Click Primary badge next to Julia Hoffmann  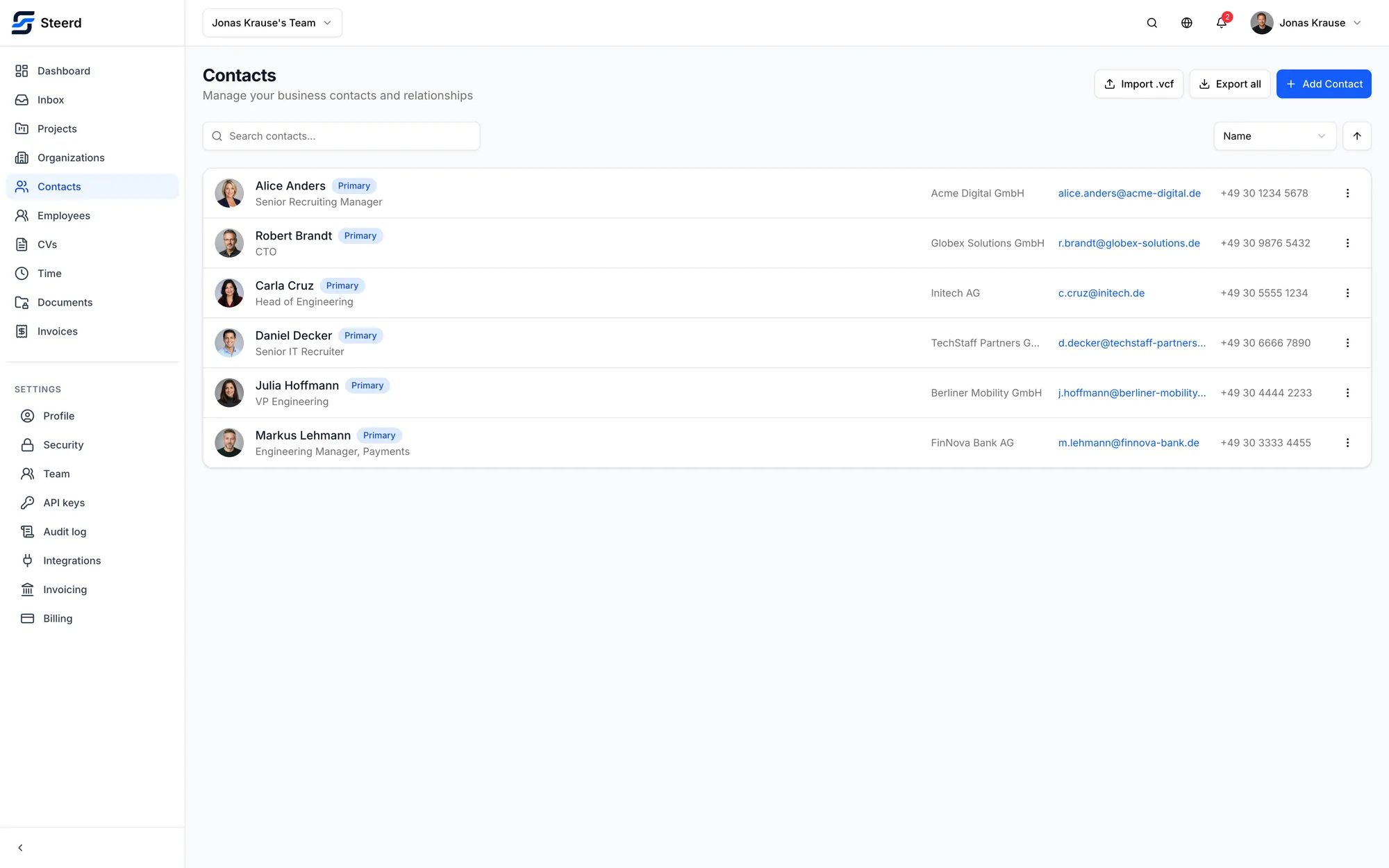pyautogui.click(x=367, y=386)
